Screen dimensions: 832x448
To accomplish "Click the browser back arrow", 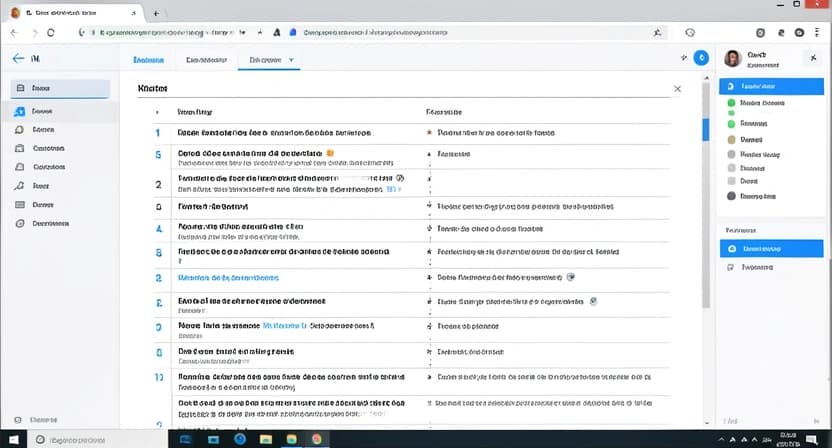I will [14, 32].
